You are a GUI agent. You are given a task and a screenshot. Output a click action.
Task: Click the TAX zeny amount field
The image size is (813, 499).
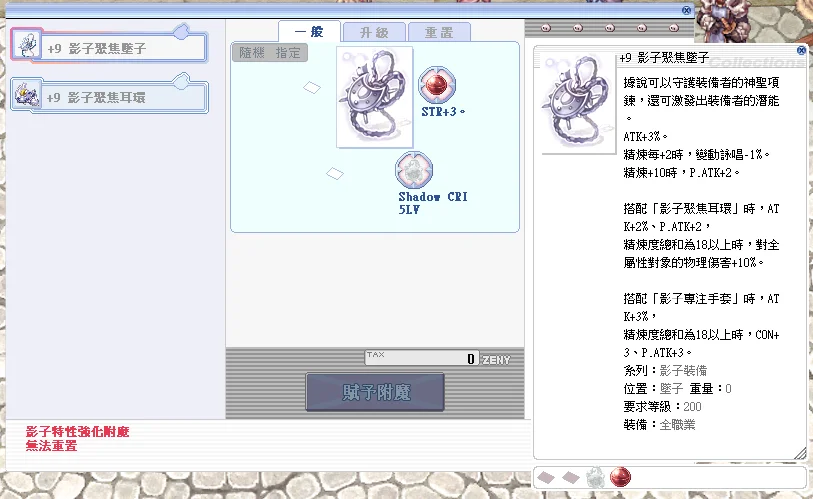coord(422,358)
